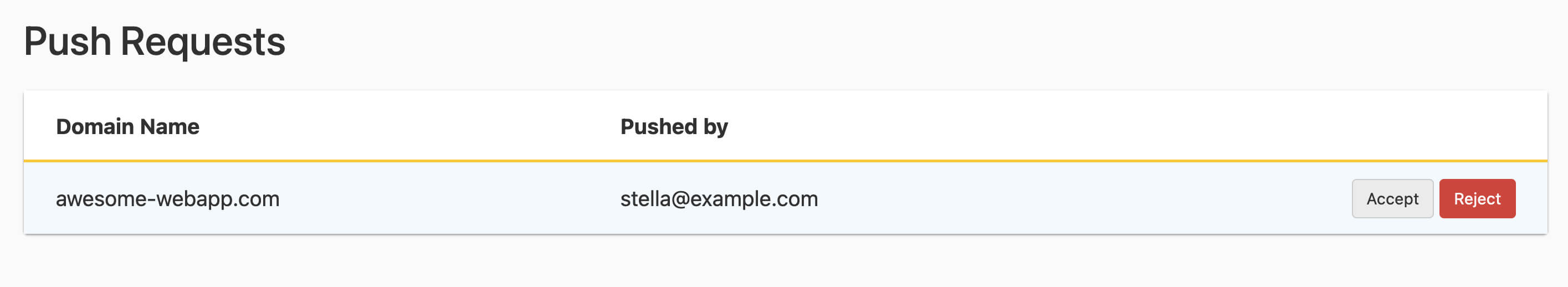Image resolution: width=1568 pixels, height=287 pixels.
Task: Accept the awesome-webapp.com push request
Action: pos(1392,199)
